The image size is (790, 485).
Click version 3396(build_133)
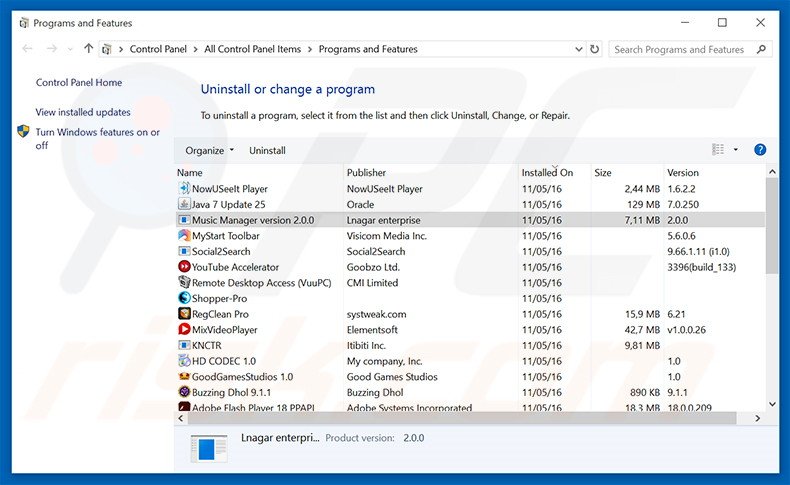click(701, 267)
